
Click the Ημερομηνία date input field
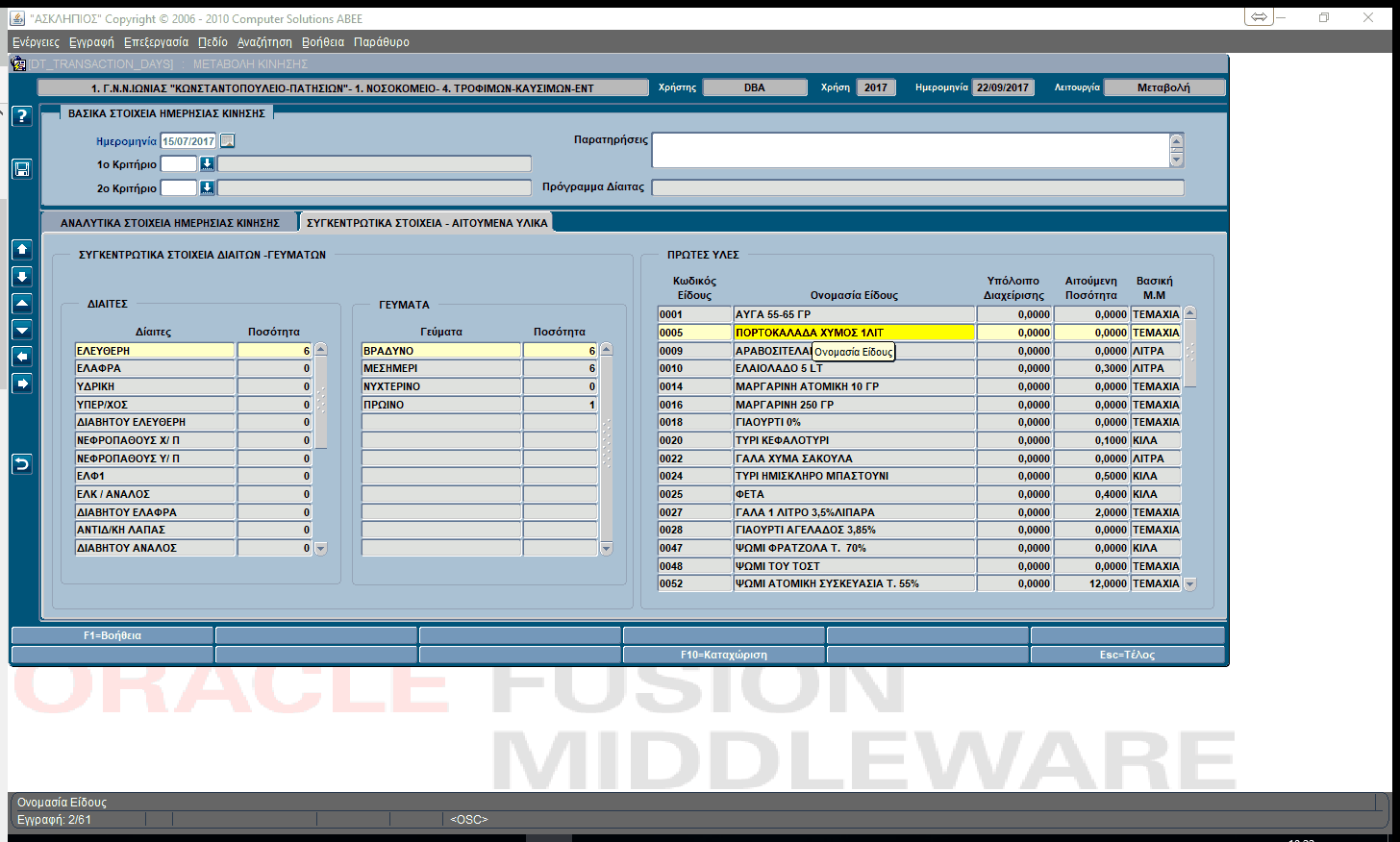tap(188, 141)
